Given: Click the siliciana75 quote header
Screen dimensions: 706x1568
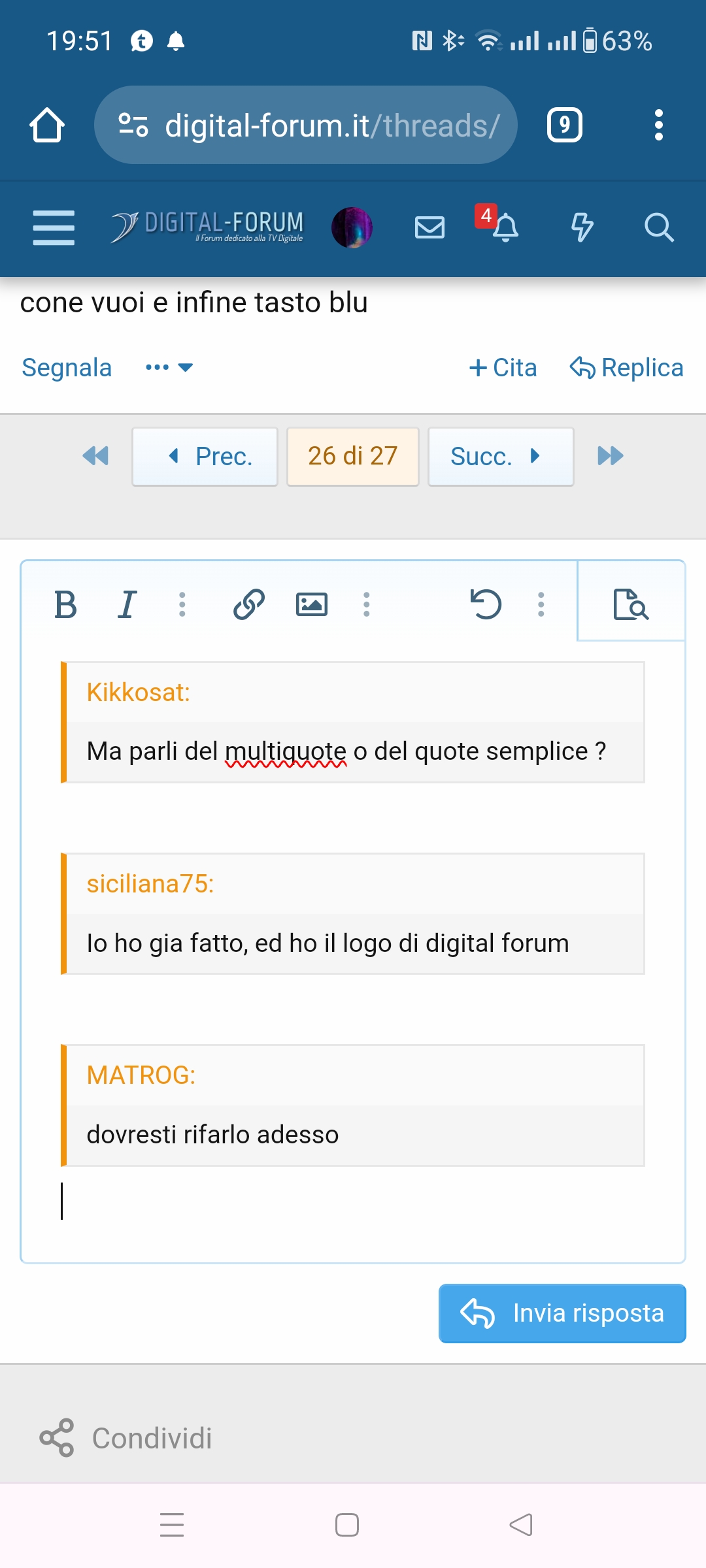Looking at the screenshot, I should pos(150,884).
